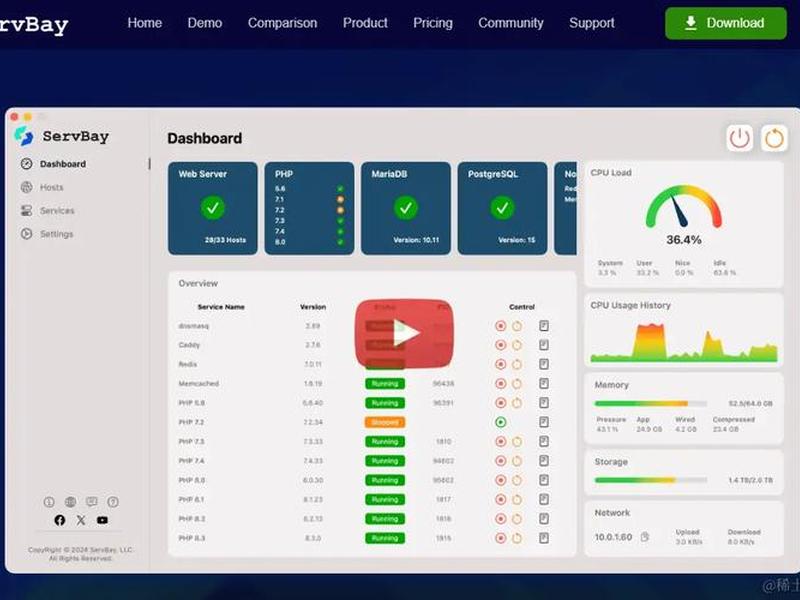Screen dimensions: 800x600
Task: Stop the PHP 7.4 service
Action: pyautogui.click(x=501, y=461)
